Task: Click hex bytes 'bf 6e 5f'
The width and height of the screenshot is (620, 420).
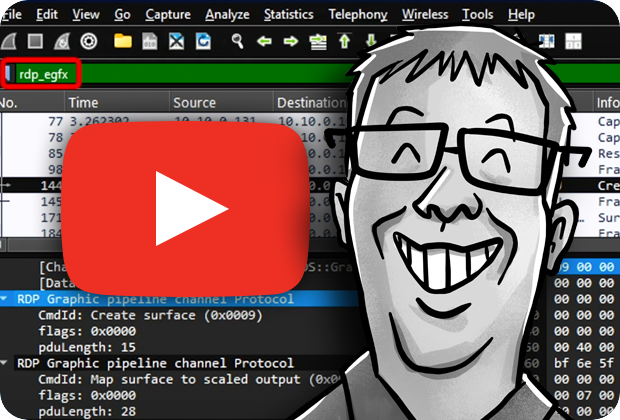Action: (584, 363)
